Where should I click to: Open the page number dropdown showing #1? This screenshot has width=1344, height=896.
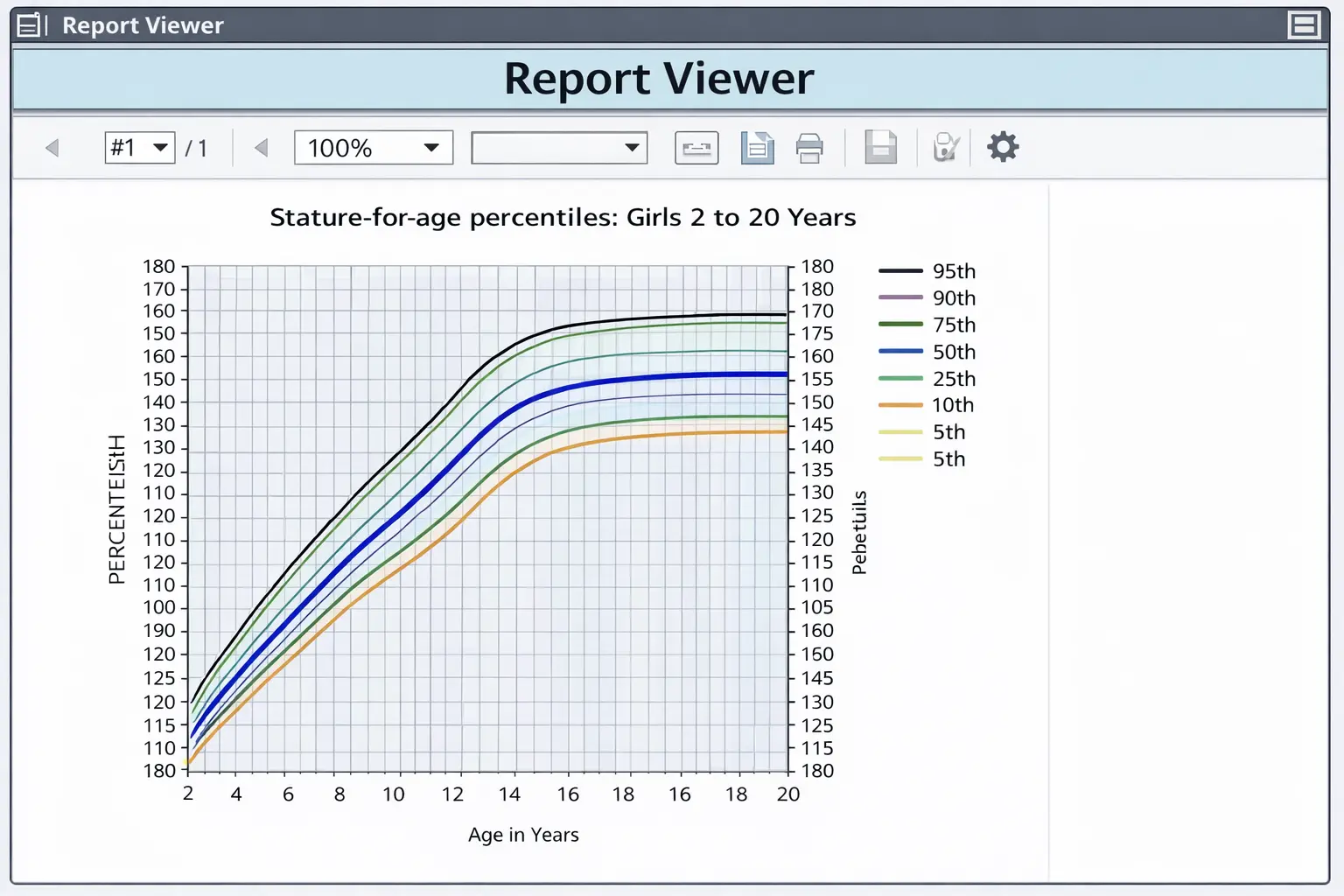point(139,147)
